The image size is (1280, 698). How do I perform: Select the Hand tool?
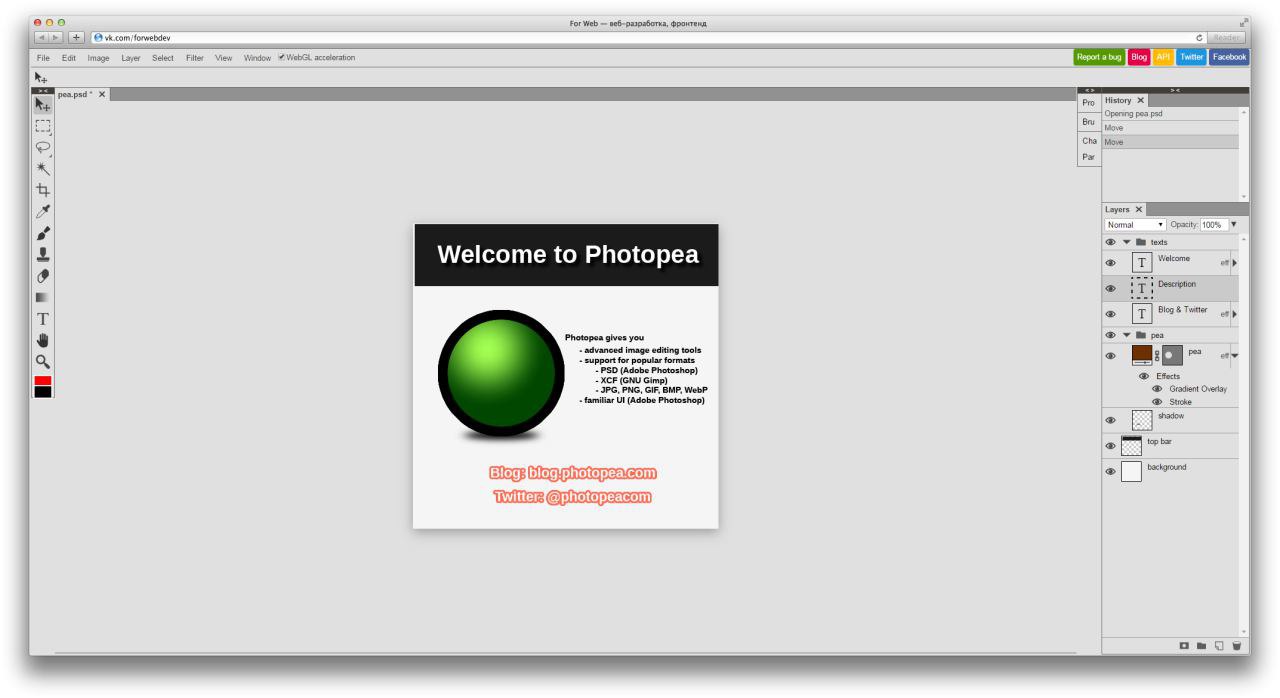click(43, 340)
